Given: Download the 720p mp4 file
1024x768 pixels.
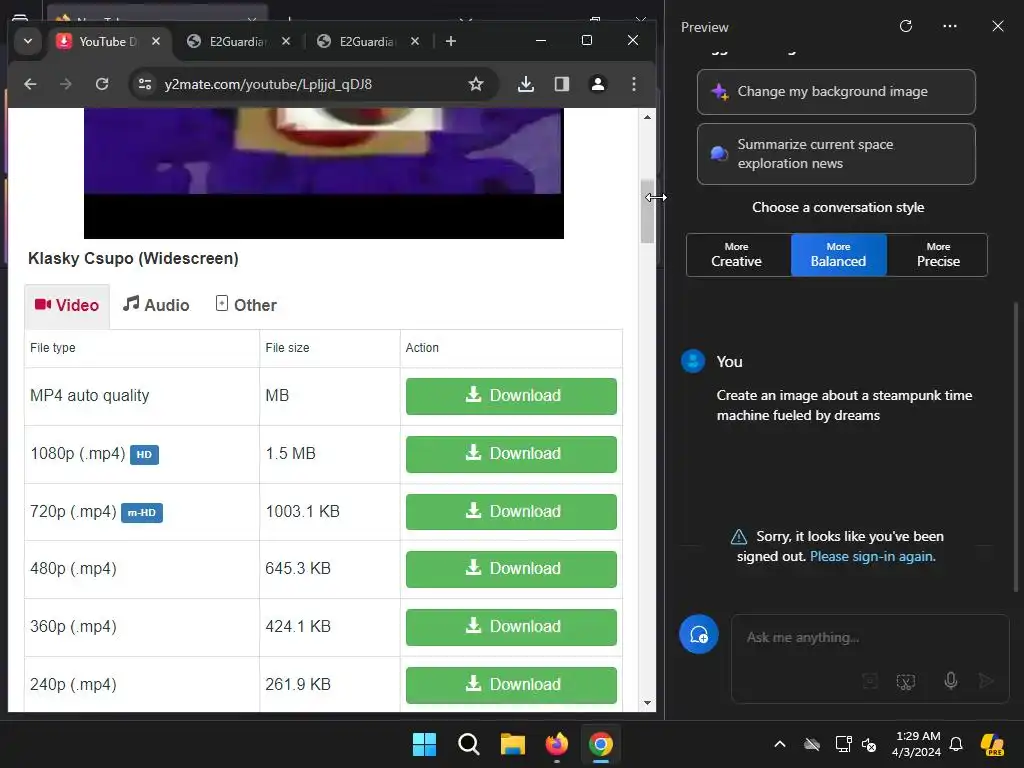Looking at the screenshot, I should point(511,511).
